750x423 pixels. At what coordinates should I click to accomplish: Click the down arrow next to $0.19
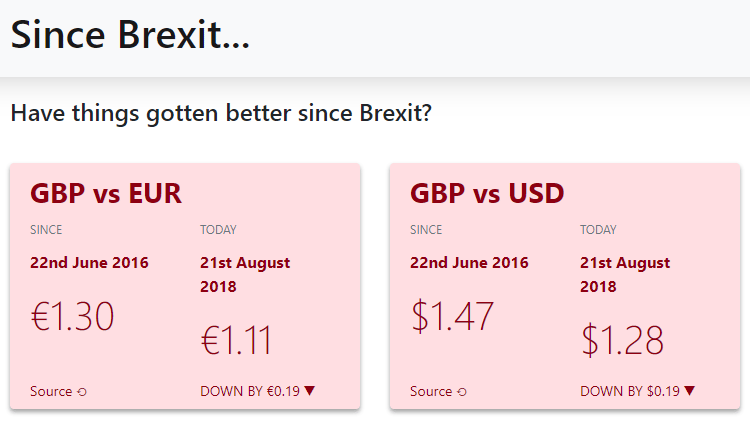(x=689, y=391)
